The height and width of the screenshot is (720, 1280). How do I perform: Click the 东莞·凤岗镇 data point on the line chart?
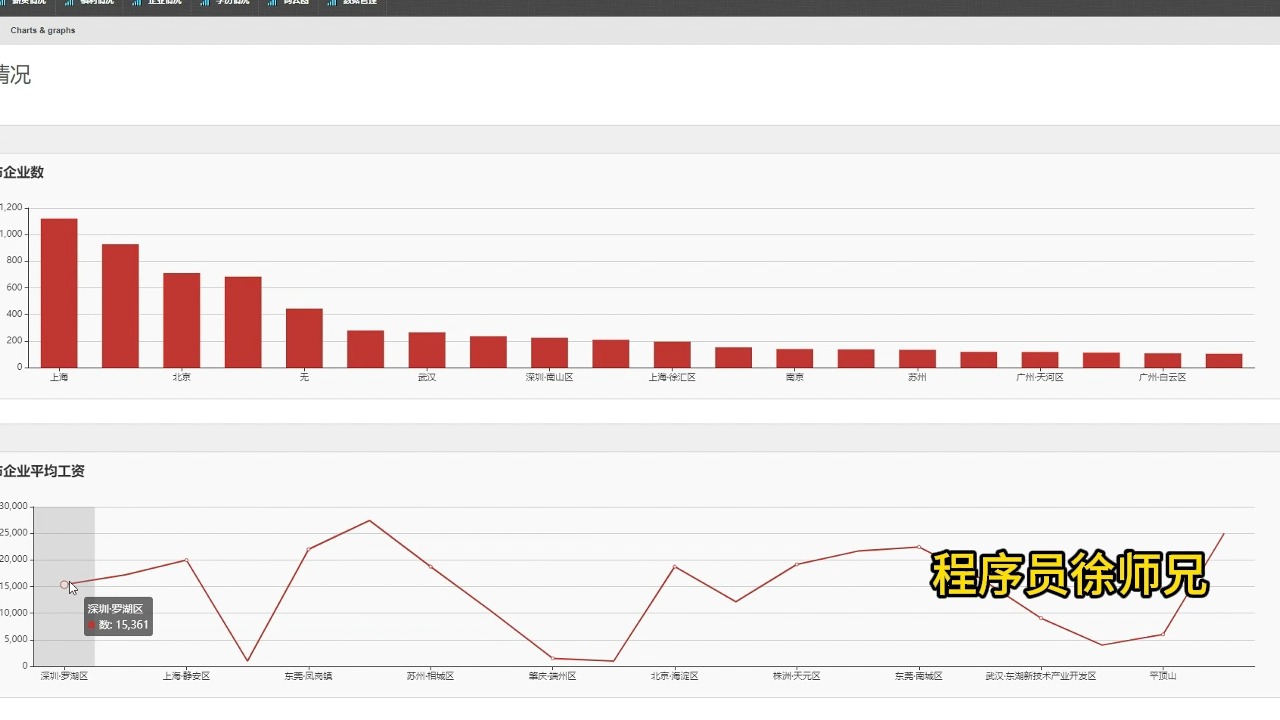point(308,549)
